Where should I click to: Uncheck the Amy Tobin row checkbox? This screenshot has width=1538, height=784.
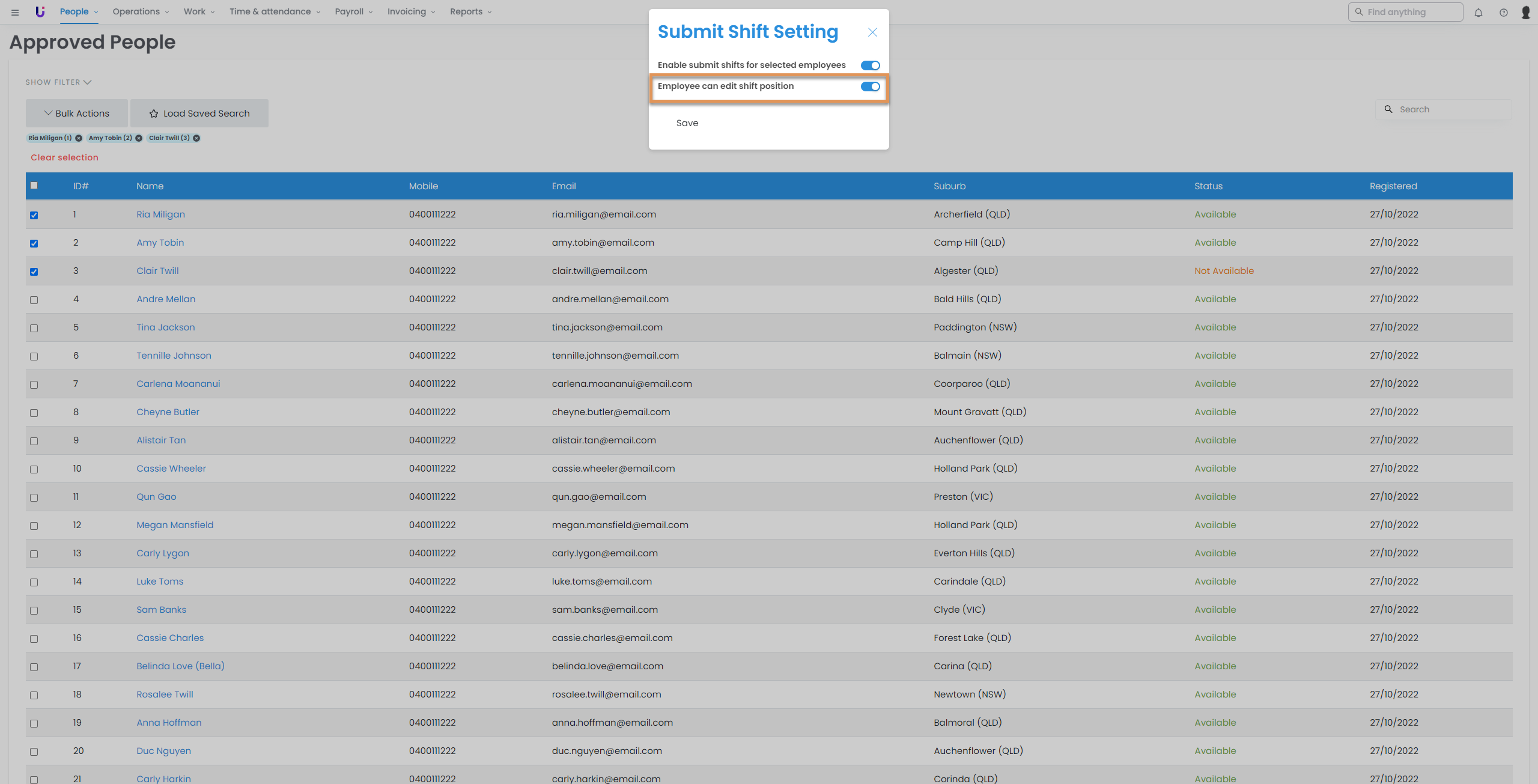34,243
